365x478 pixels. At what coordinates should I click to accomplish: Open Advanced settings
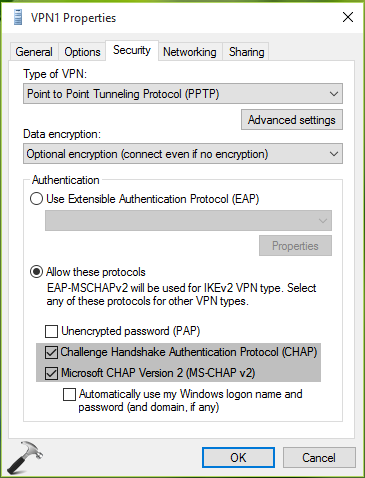point(292,120)
